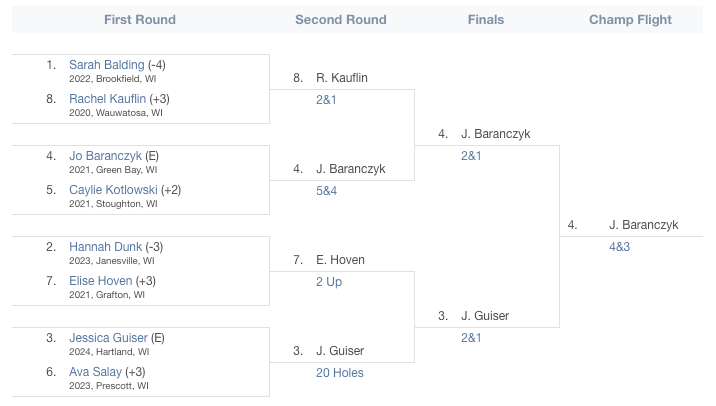Open Ava Salay's player page
This screenshot has width=716, height=406.
coord(95,372)
